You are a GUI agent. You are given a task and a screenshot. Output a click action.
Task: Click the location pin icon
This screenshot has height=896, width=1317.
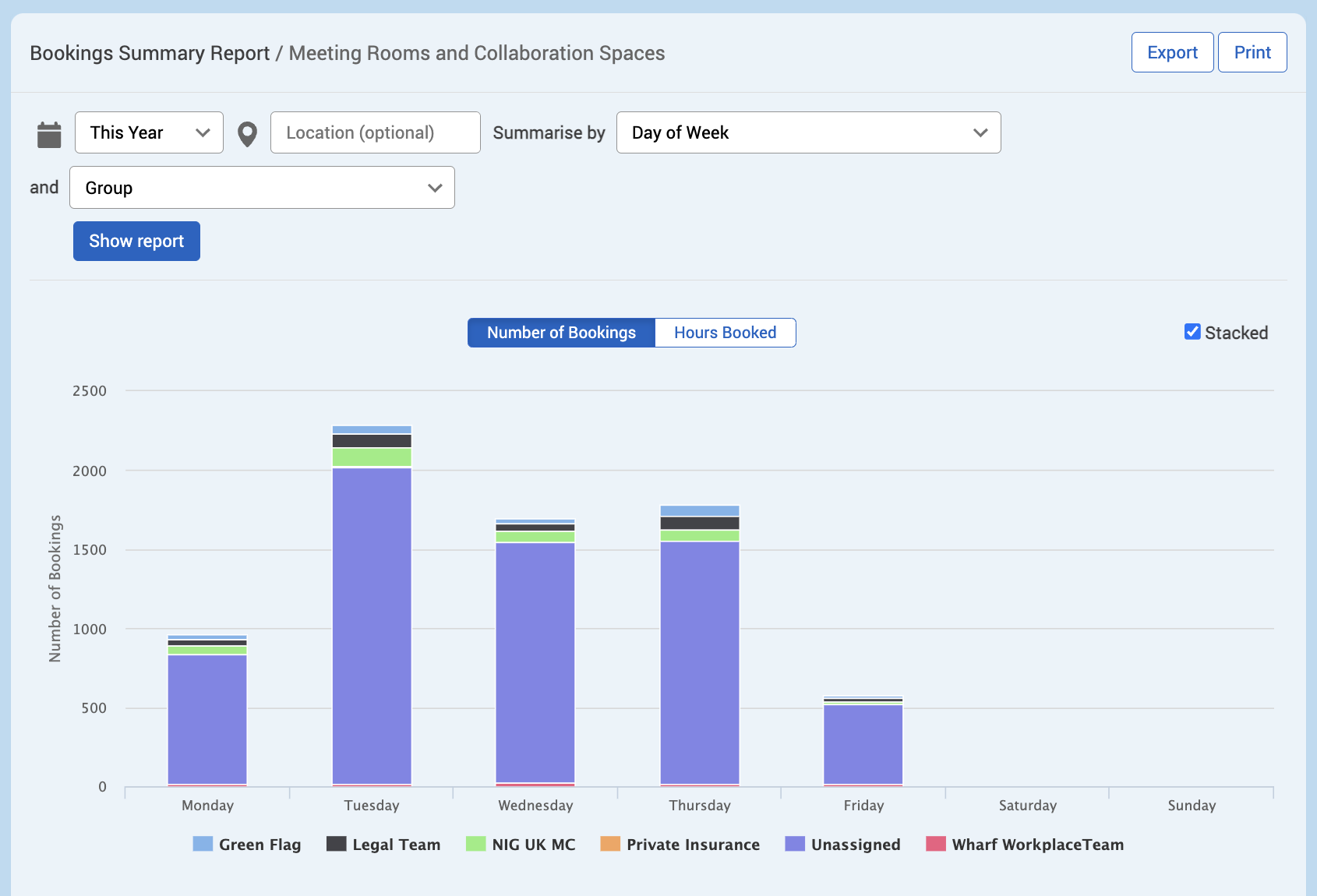(247, 134)
